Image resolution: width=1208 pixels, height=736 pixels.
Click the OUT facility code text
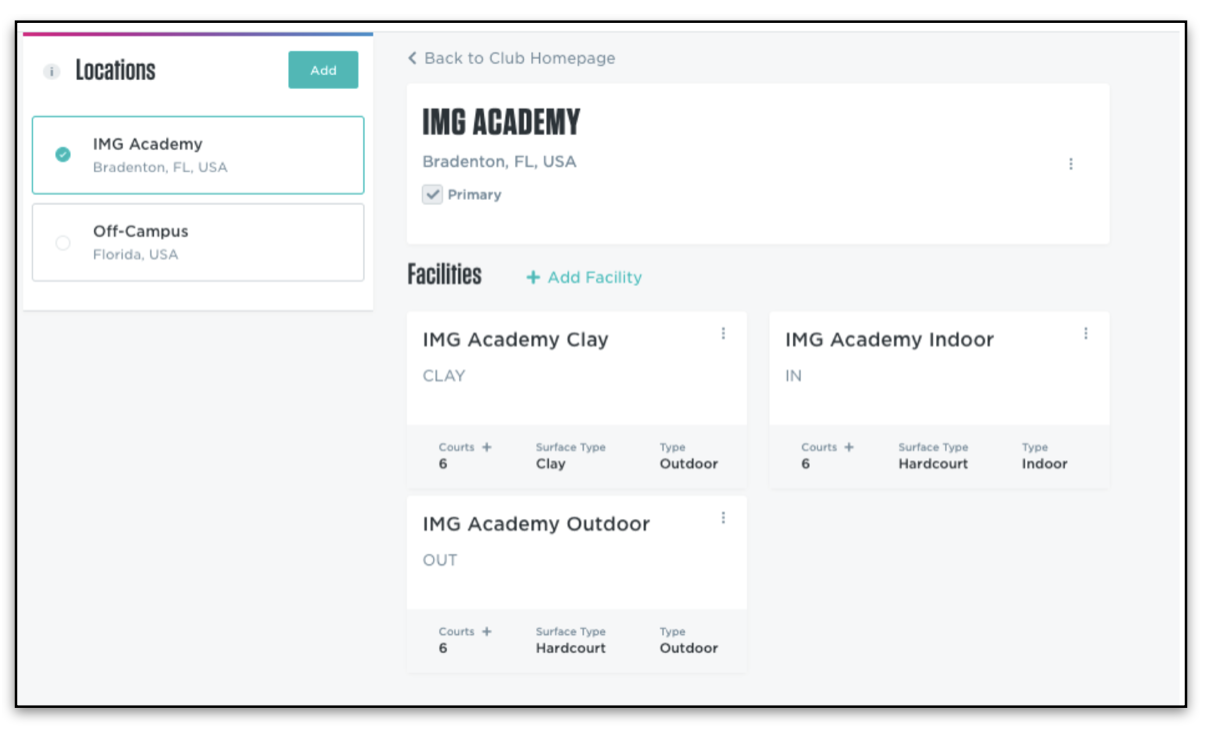click(440, 560)
